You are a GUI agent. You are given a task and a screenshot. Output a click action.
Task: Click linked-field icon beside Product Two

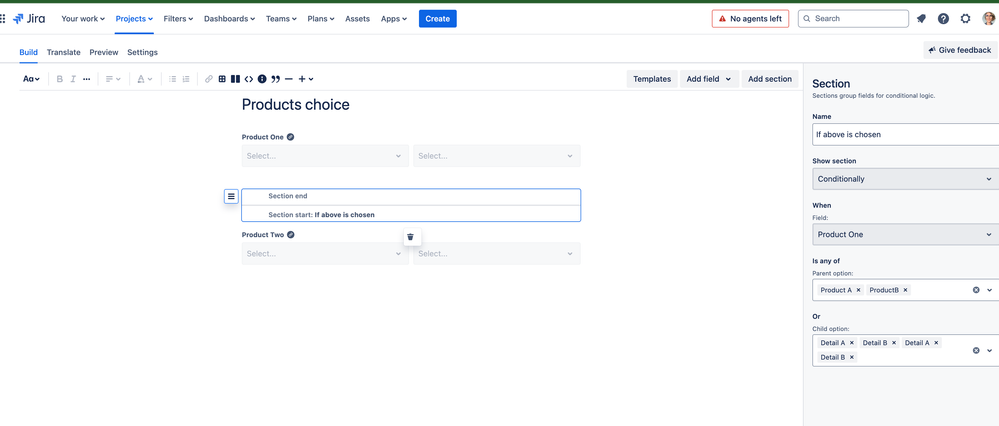[291, 234]
